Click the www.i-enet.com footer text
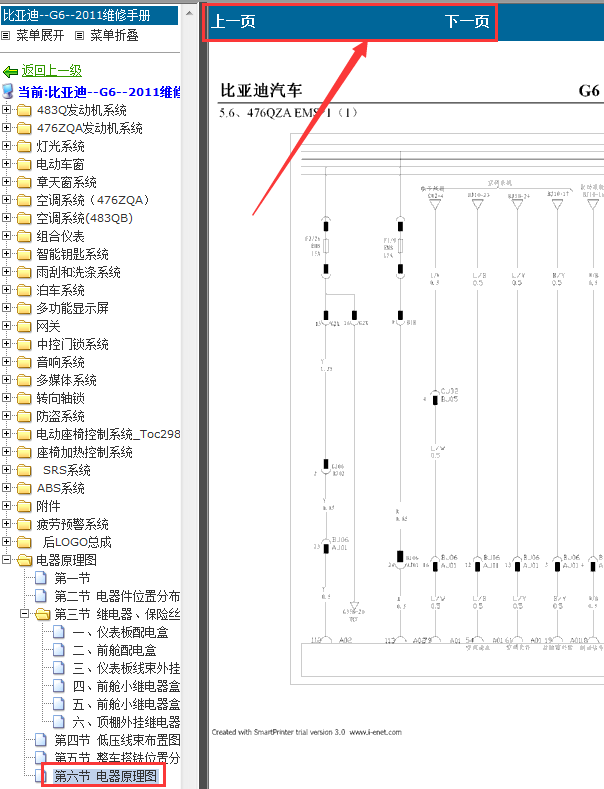 pos(375,732)
